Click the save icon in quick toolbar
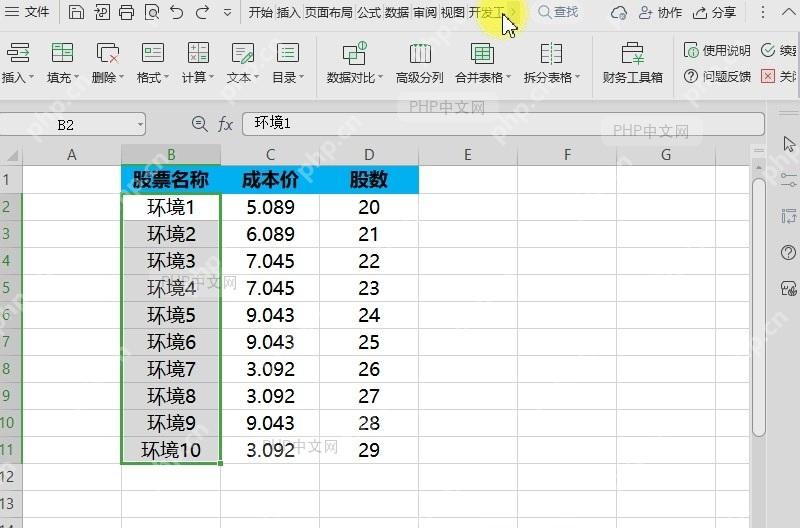This screenshot has height=528, width=800. pos(76,12)
